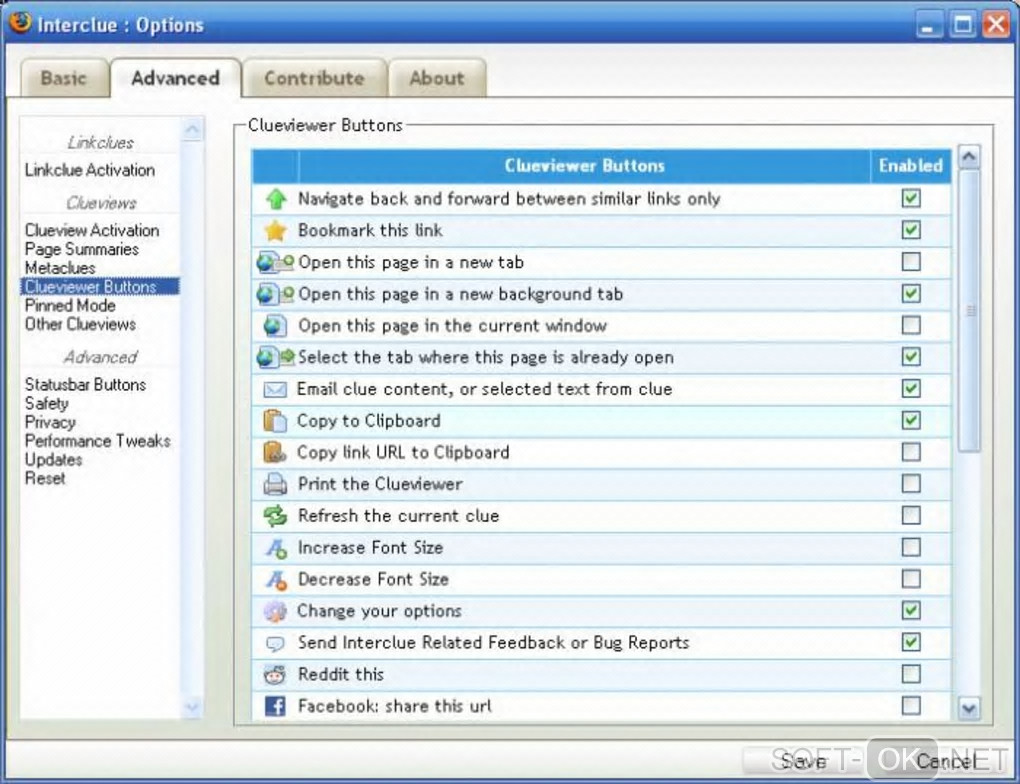Open Page Summaries settings
1020x784 pixels.
click(x=81, y=249)
